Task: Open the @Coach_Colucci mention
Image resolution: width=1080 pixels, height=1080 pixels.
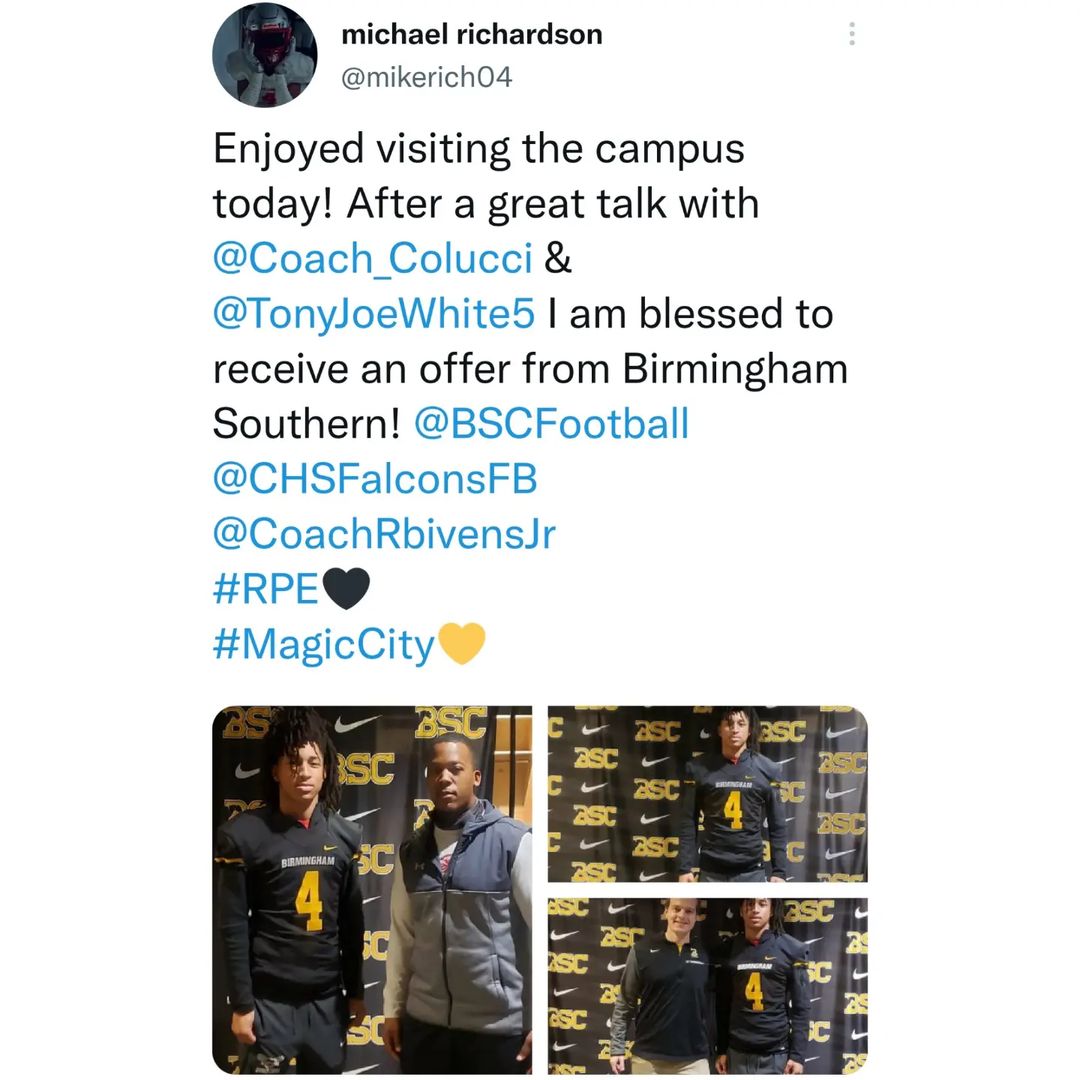Action: [373, 258]
